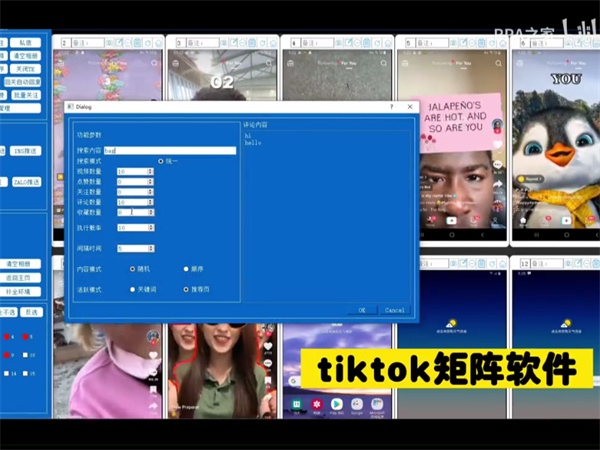Click the 评论内容 text area with hi hello
Screen dimensions: 600x450
326,216
